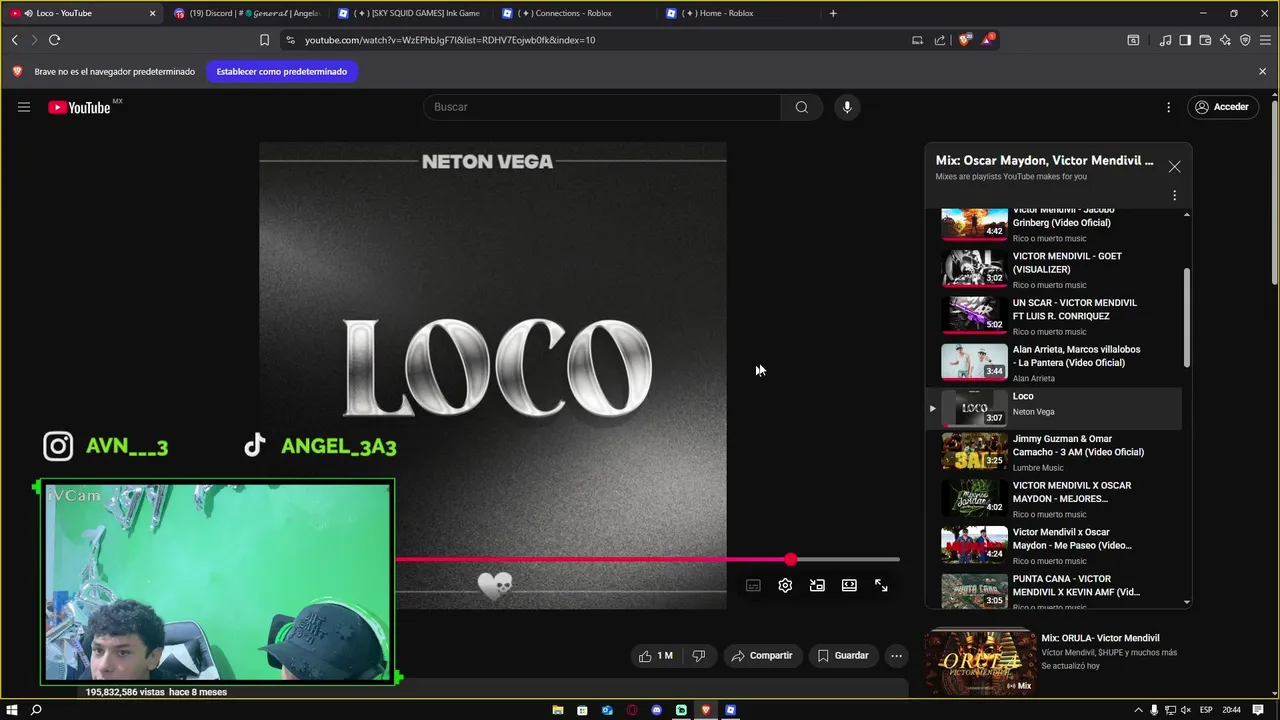Image resolution: width=1280 pixels, height=720 pixels.
Task: Open Mix: ORULA- Victor Mendivil recommendation
Action: click(1060, 661)
